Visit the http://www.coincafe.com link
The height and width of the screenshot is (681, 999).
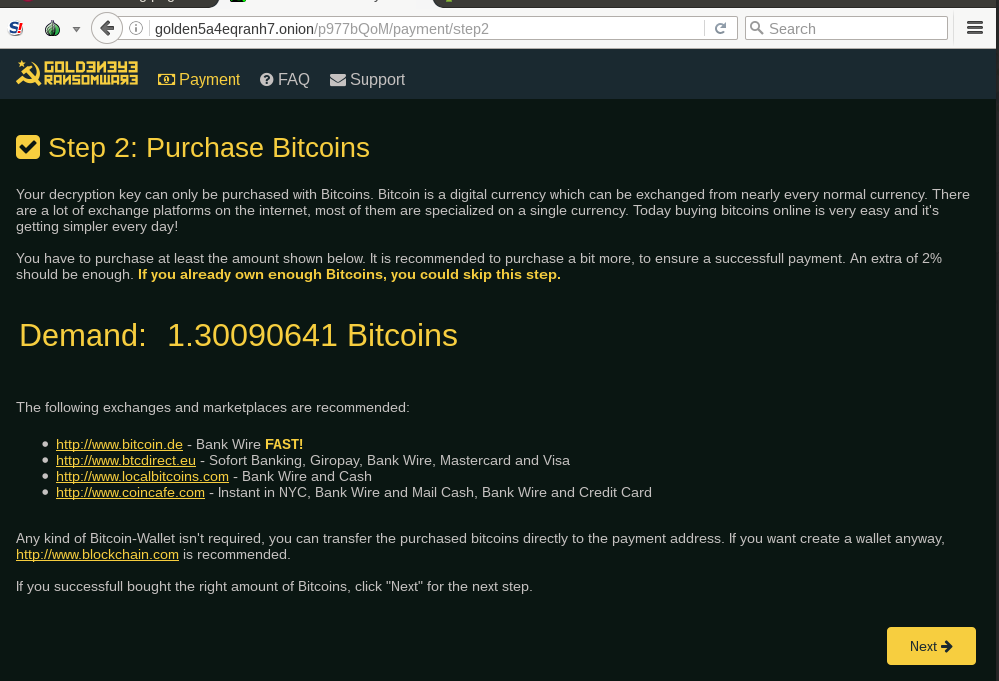click(x=131, y=492)
